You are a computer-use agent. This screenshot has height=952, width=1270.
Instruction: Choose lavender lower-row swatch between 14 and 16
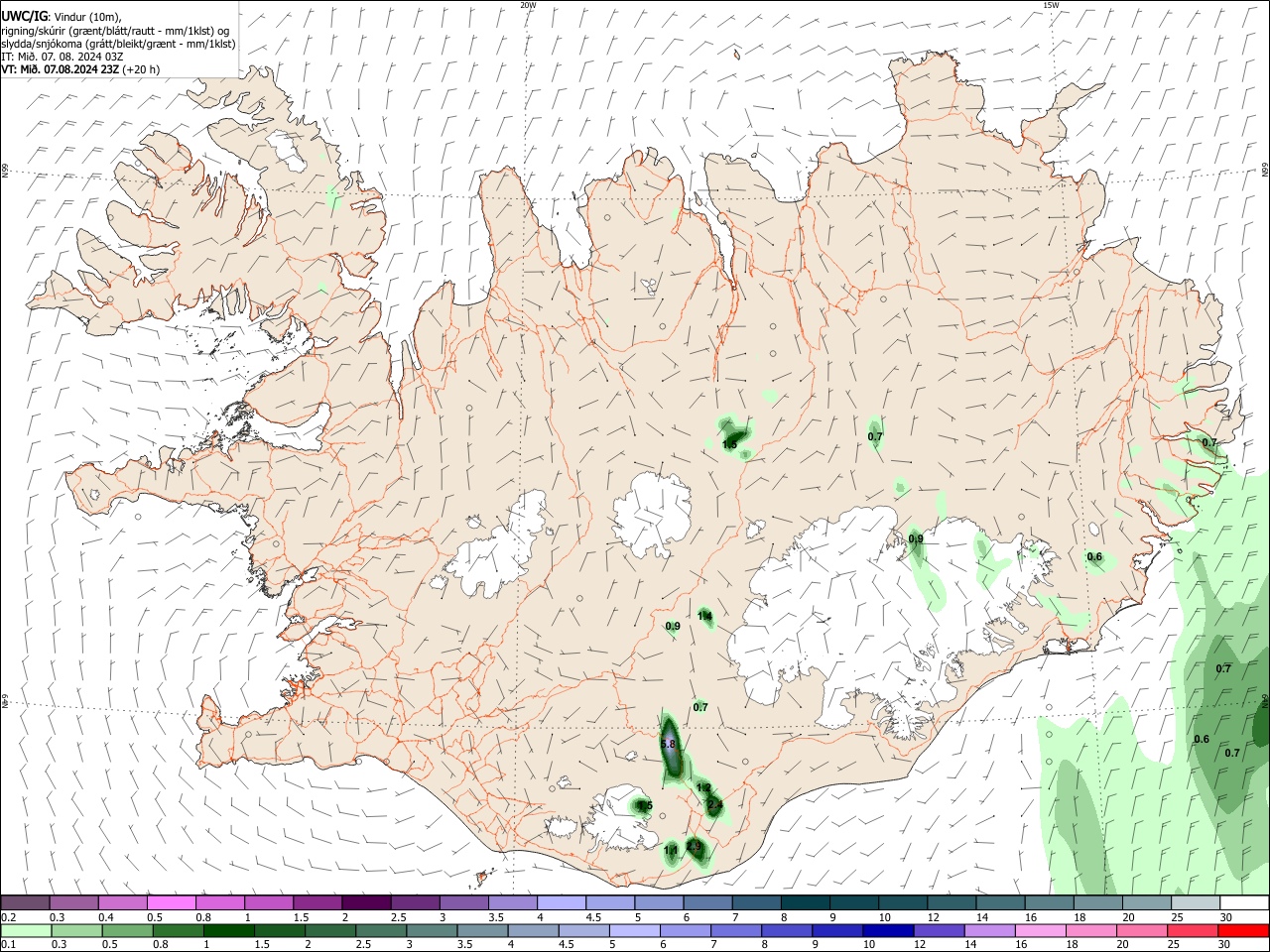989,931
